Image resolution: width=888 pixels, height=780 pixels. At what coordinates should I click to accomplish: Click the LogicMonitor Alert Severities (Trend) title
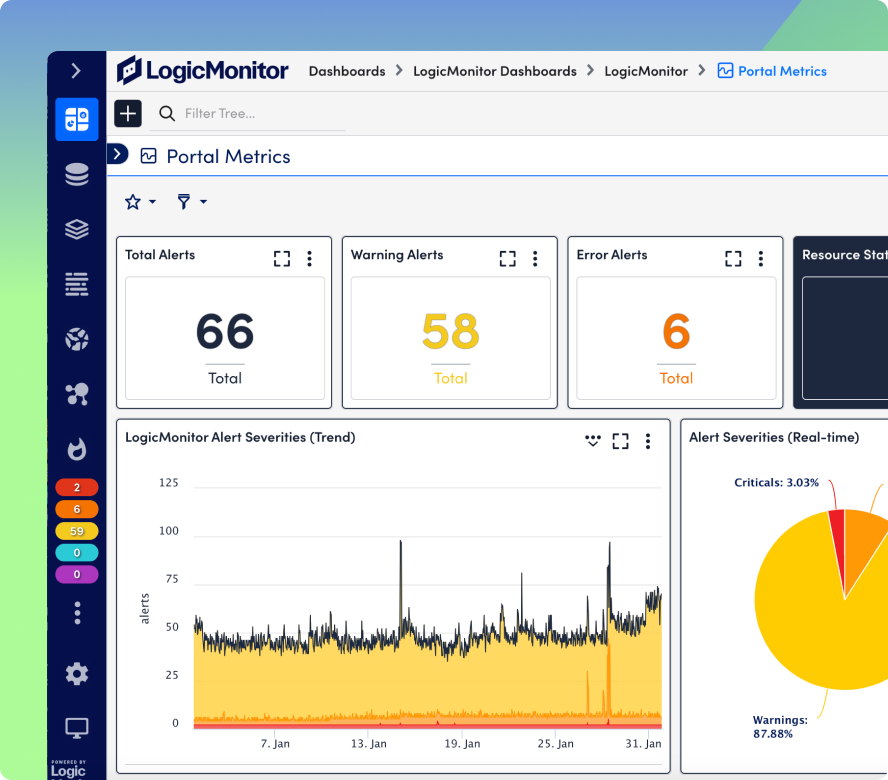click(240, 437)
